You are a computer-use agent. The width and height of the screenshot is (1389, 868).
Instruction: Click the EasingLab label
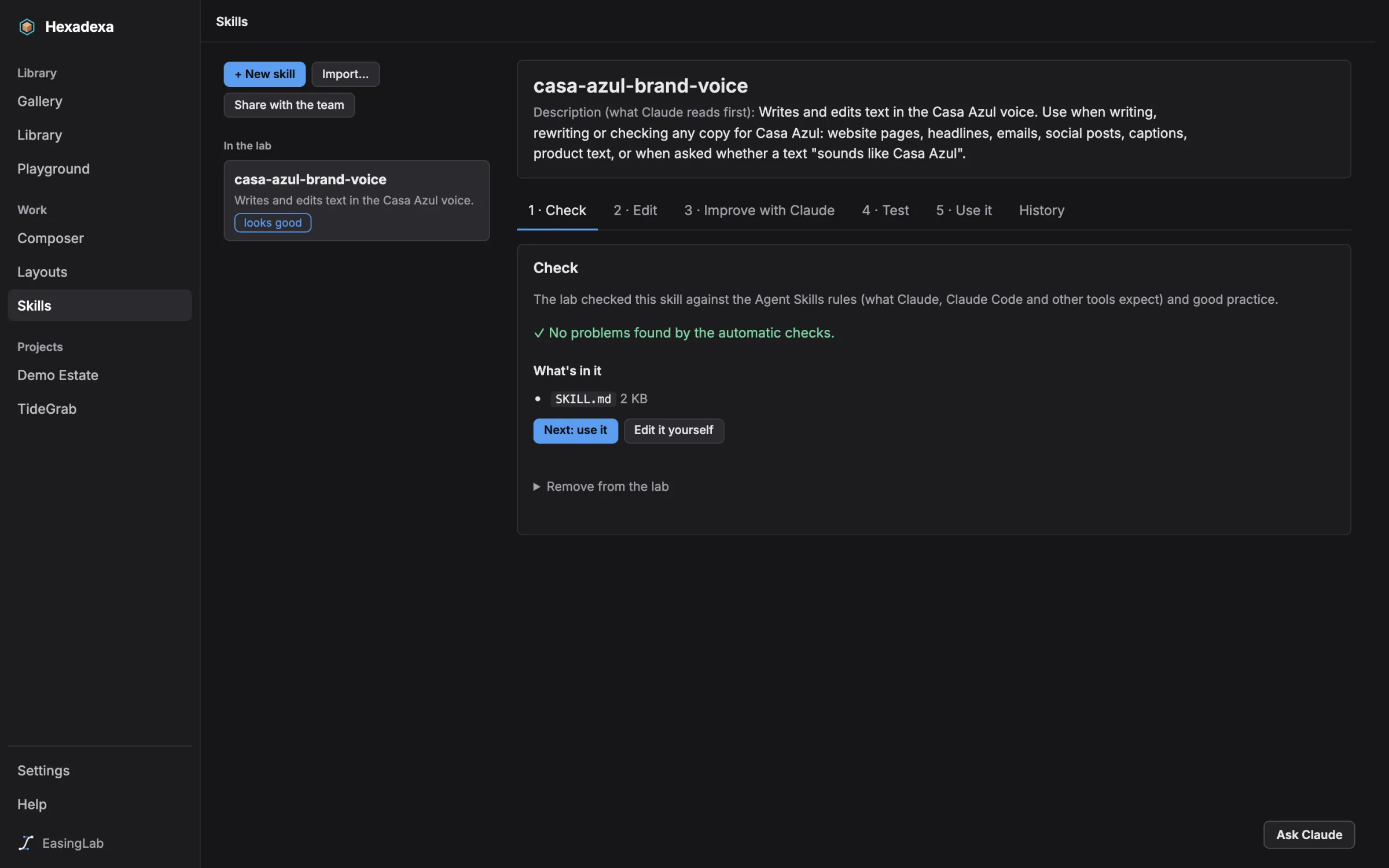pyautogui.click(x=73, y=843)
